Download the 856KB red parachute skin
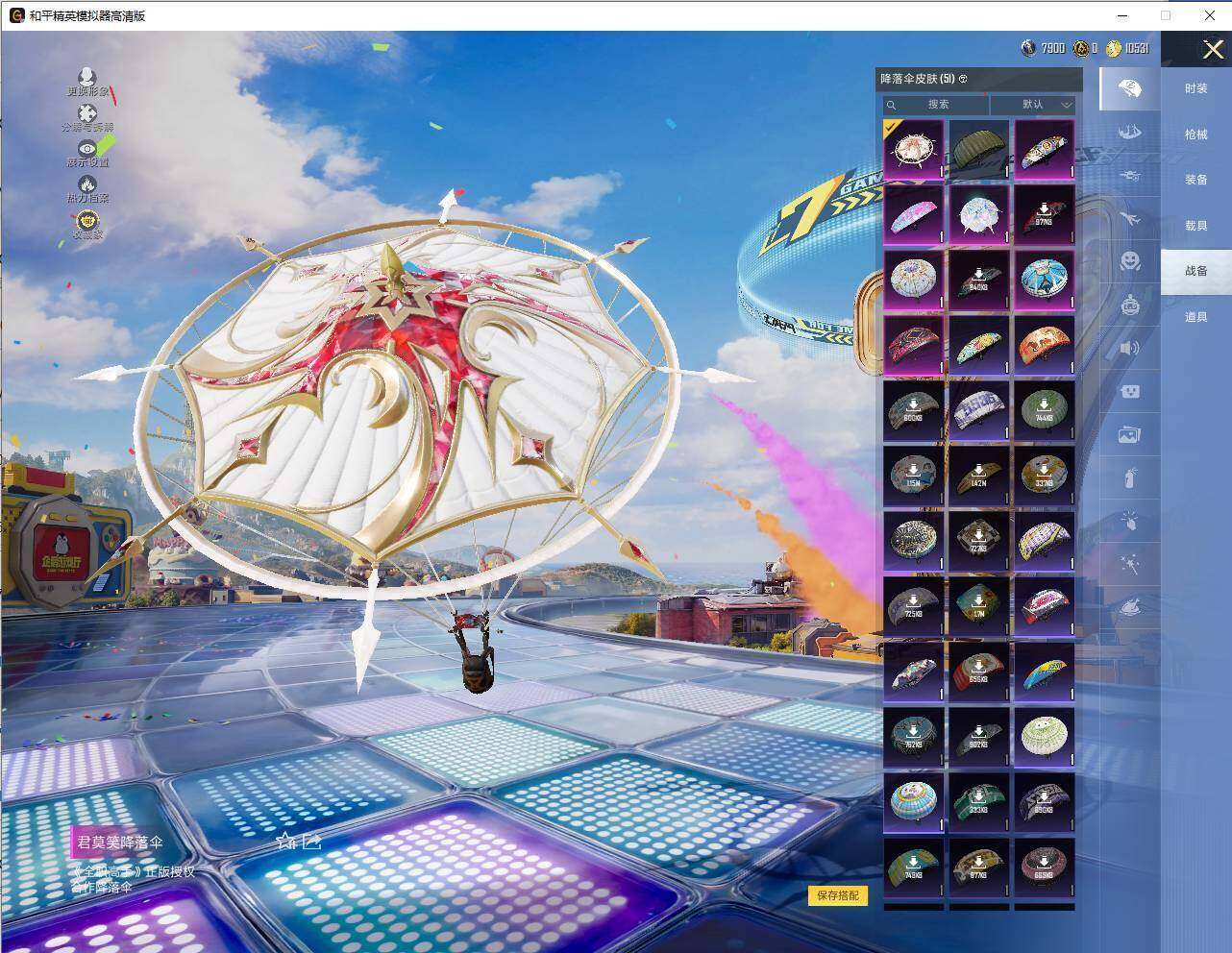This screenshot has height=953, width=1232. click(979, 672)
